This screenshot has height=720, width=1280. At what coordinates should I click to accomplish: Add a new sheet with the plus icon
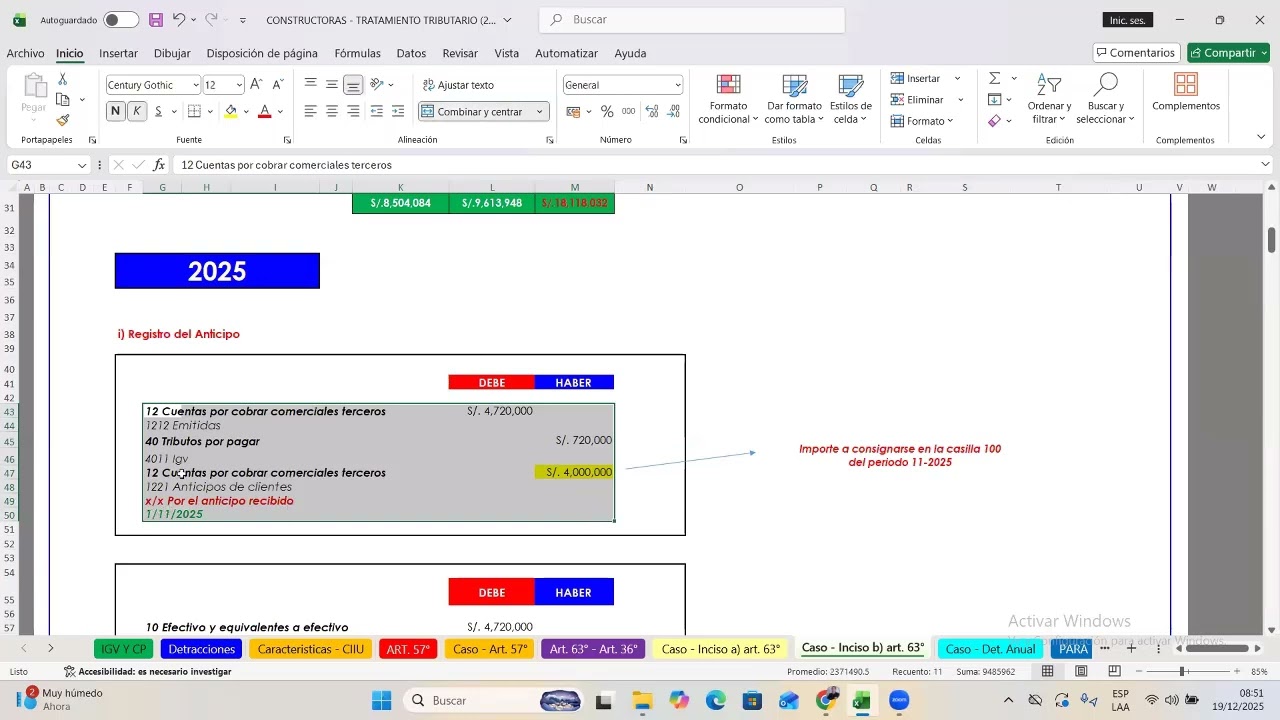pyautogui.click(x=1131, y=649)
